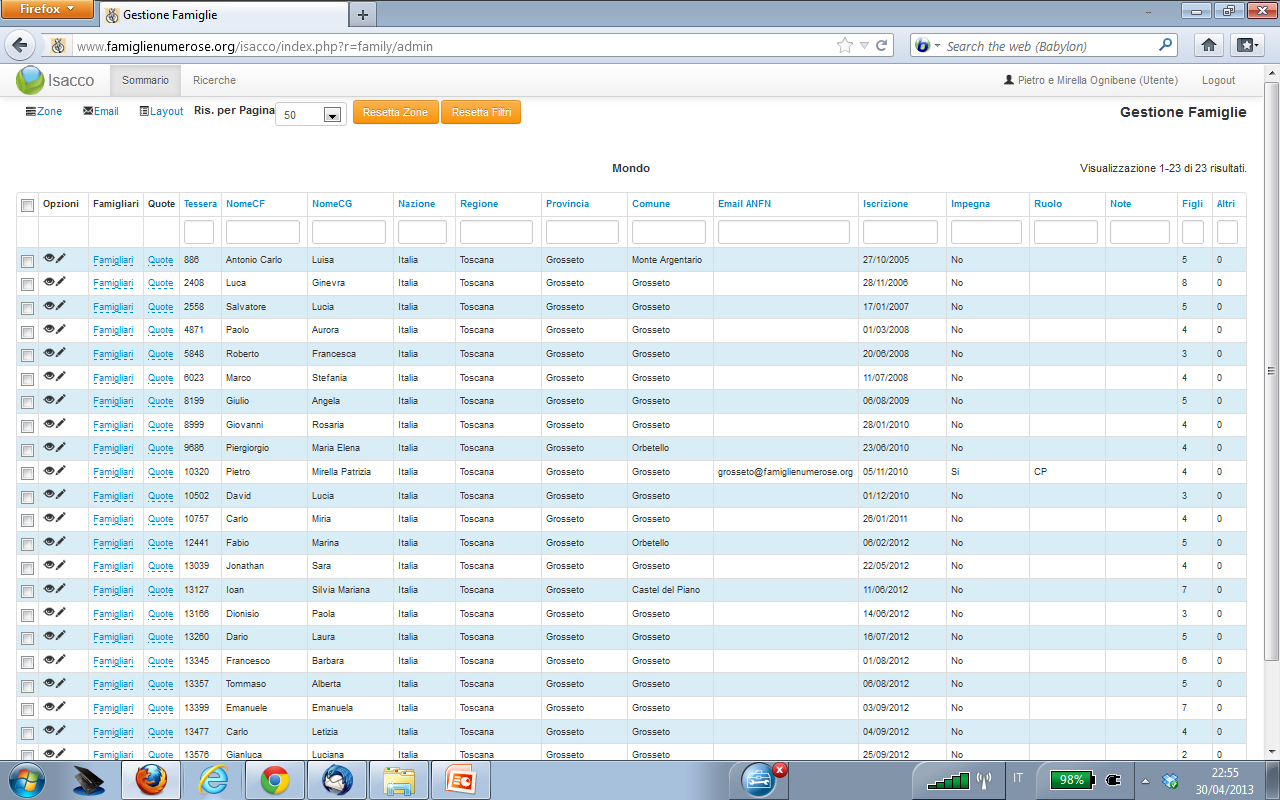Click the Resetta Zone button
This screenshot has height=800, width=1280.
point(395,113)
